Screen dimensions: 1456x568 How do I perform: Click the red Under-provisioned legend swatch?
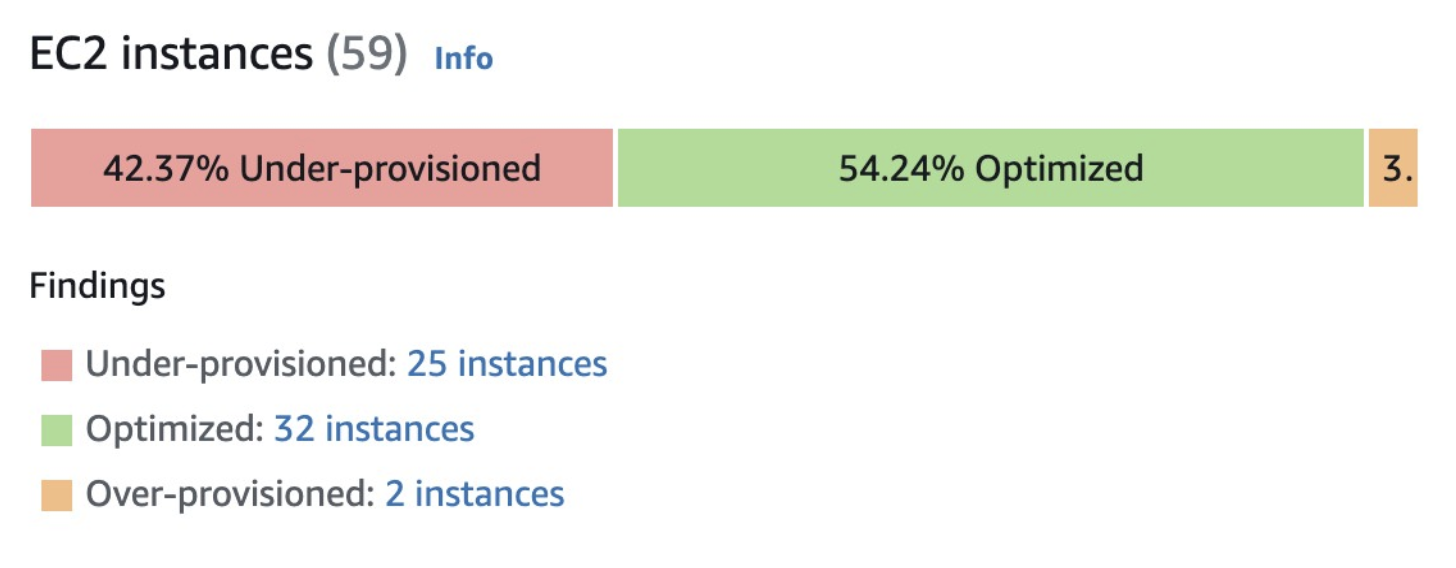coord(57,365)
